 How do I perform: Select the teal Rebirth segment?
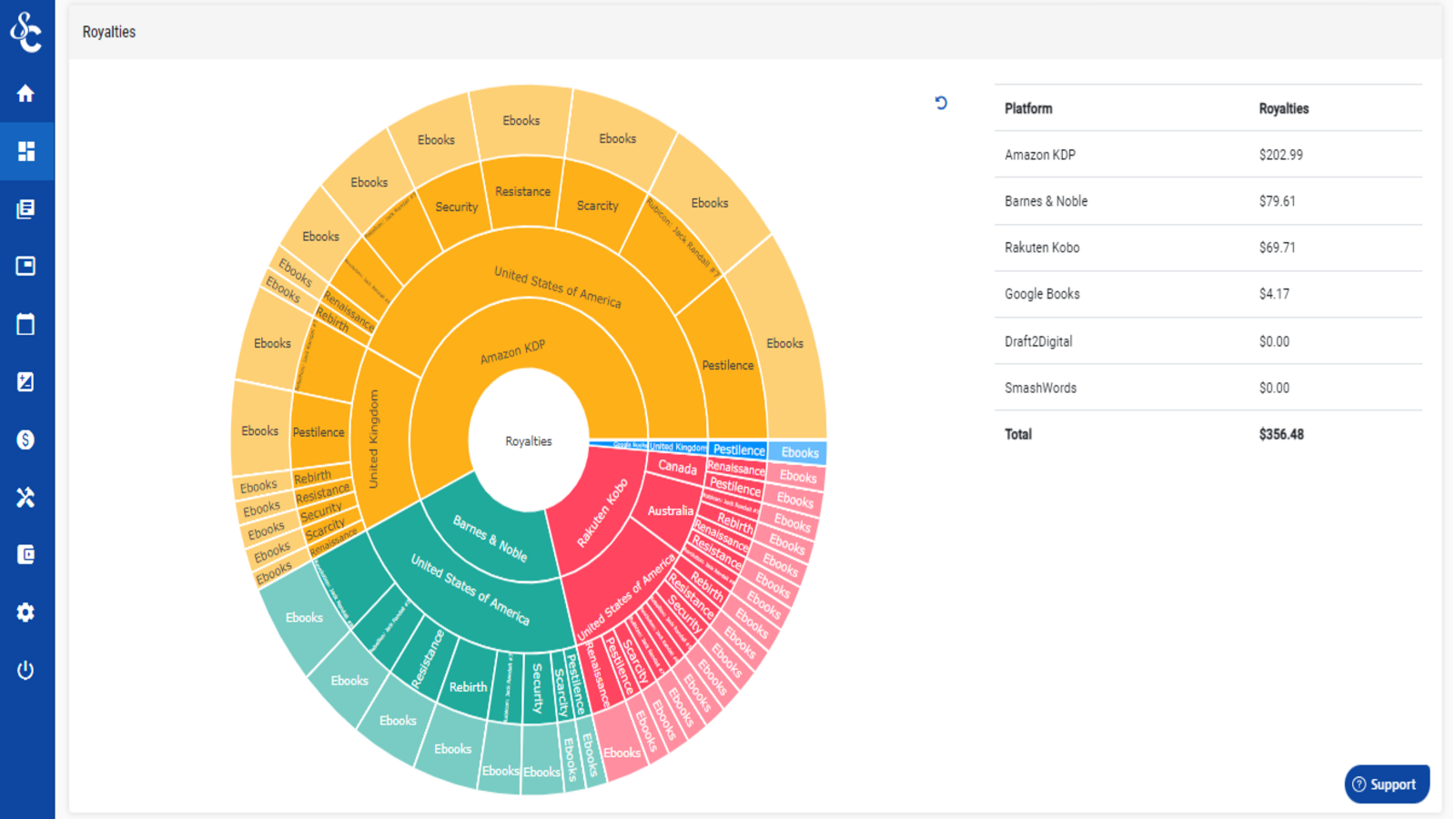point(468,687)
